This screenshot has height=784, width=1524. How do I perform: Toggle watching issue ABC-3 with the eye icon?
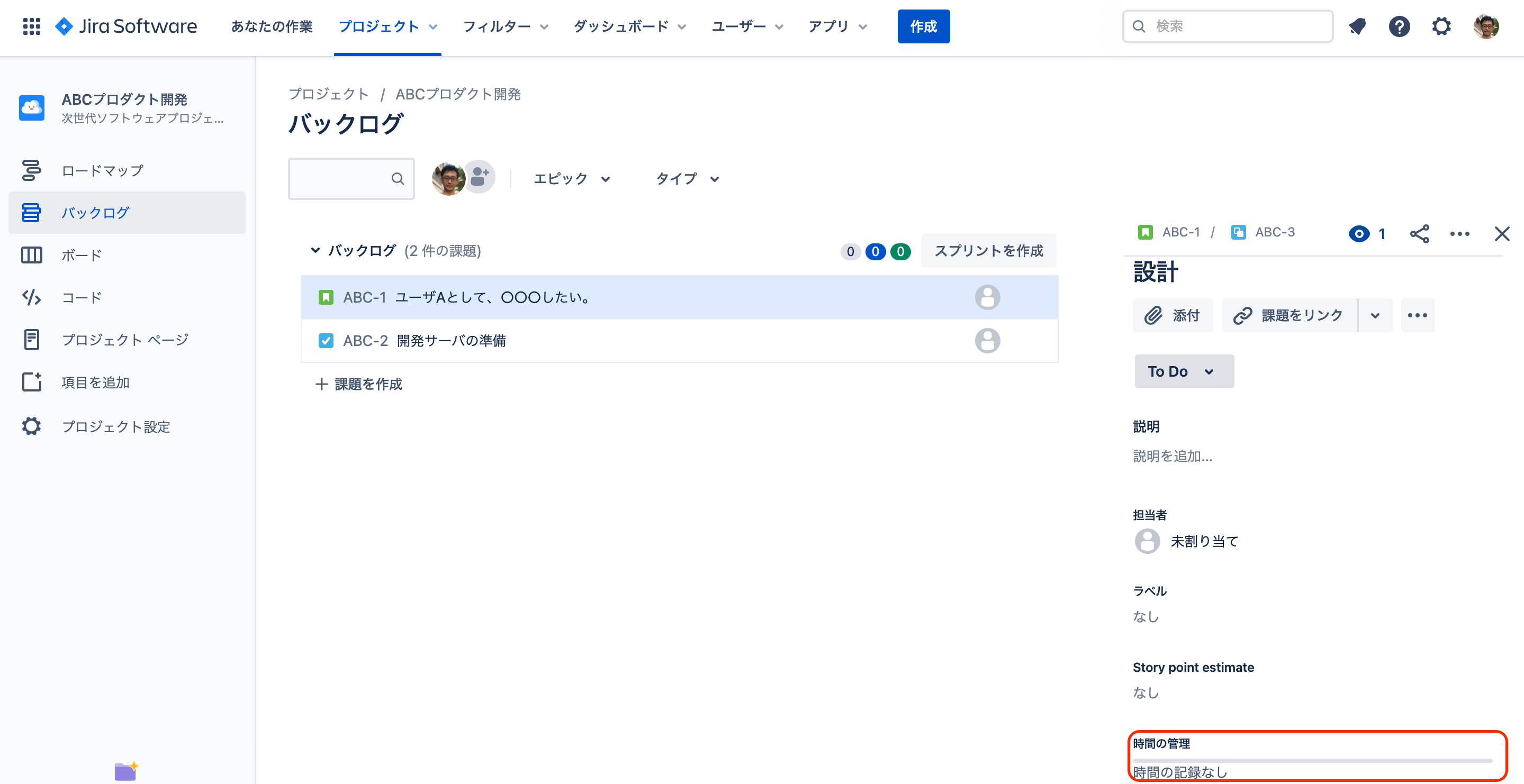[1359, 233]
